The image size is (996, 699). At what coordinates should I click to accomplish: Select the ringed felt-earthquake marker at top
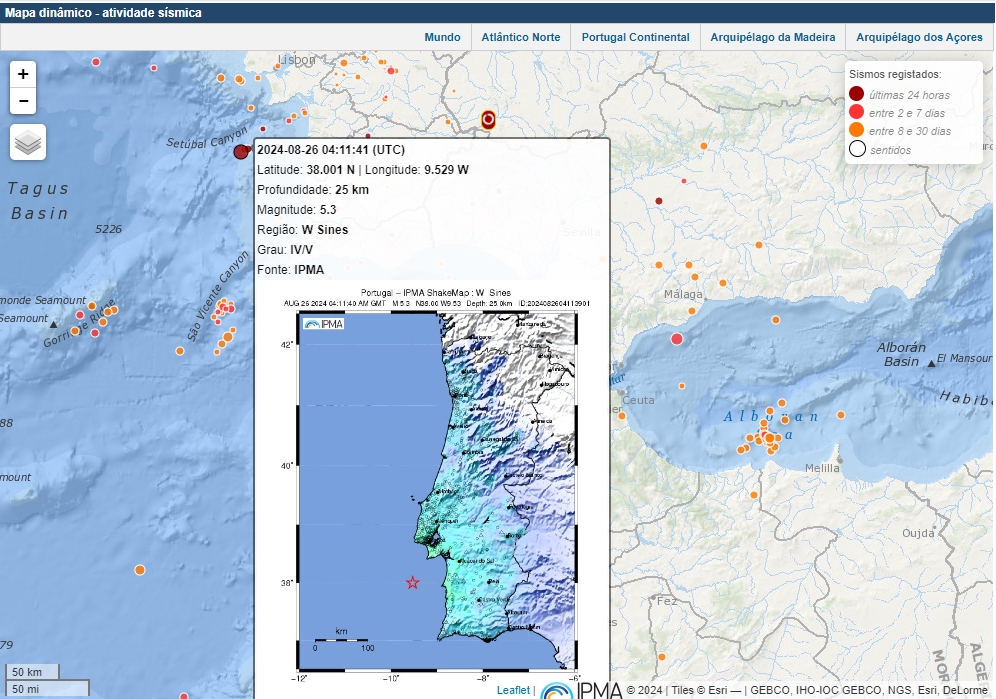[x=488, y=120]
